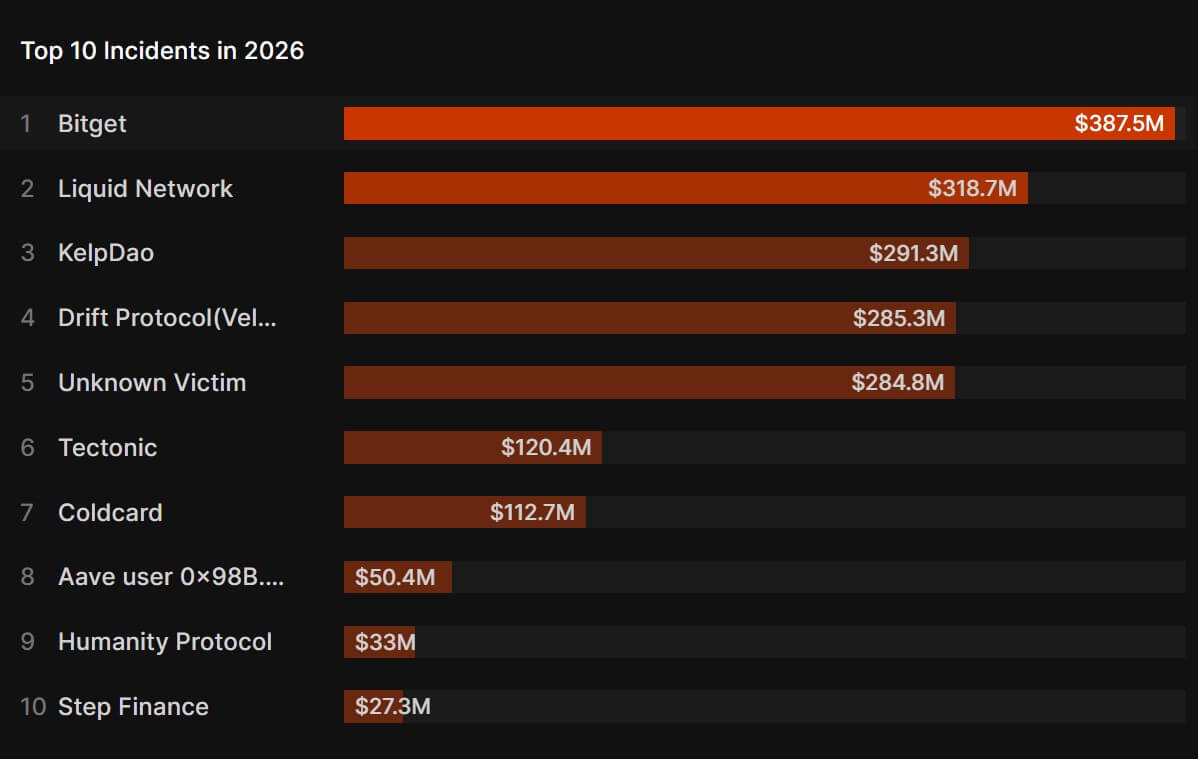The image size is (1198, 759).
Task: Select the Liquid Network incident name
Action: click(x=145, y=188)
